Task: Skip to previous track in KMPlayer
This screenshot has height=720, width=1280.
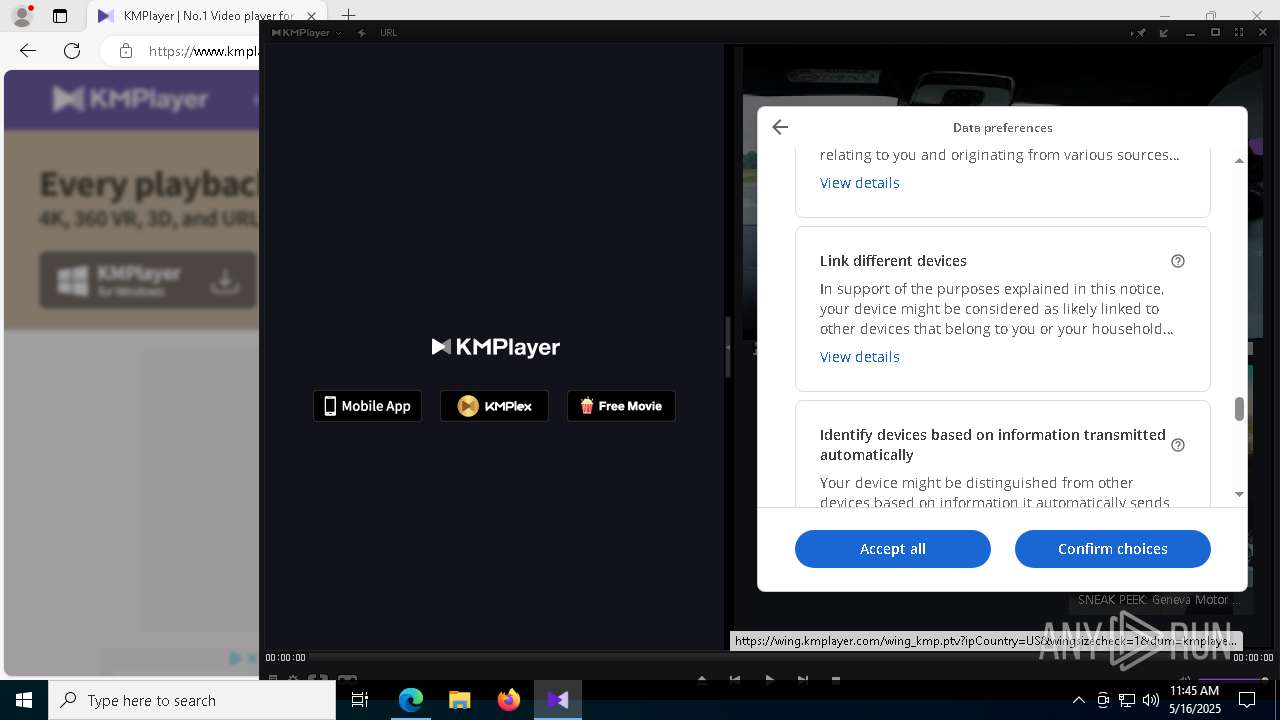Action: pyautogui.click(x=735, y=680)
